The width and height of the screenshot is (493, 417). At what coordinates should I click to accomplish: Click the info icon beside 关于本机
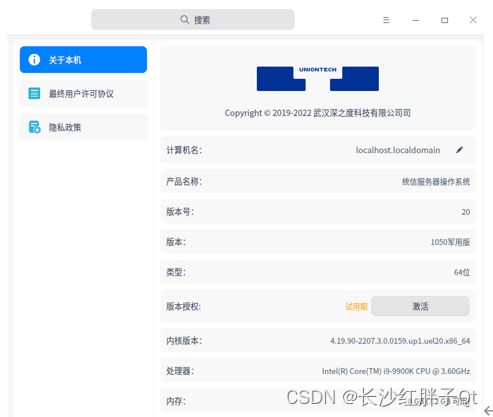click(34, 60)
